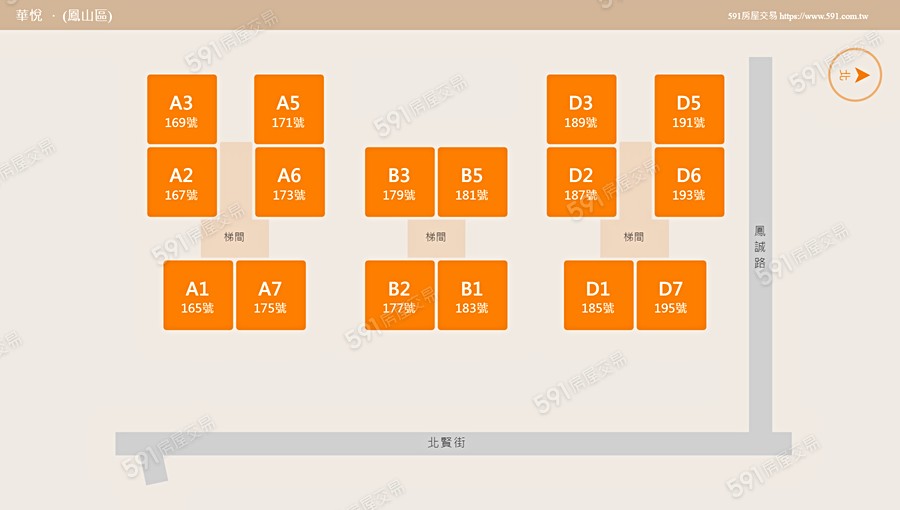Choose unit D6 at 193號

(689, 182)
